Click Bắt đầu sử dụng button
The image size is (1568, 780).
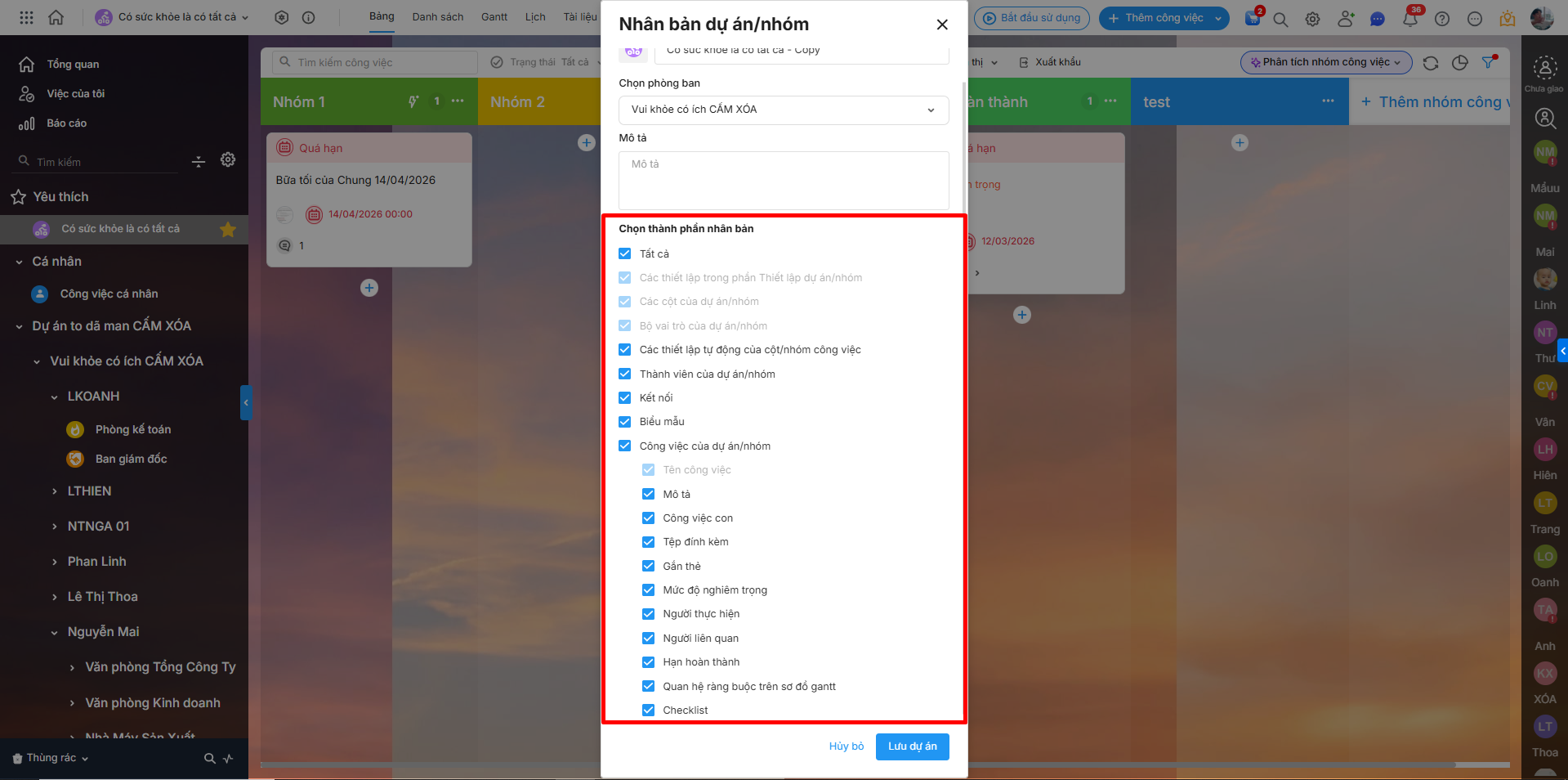[x=1032, y=18]
